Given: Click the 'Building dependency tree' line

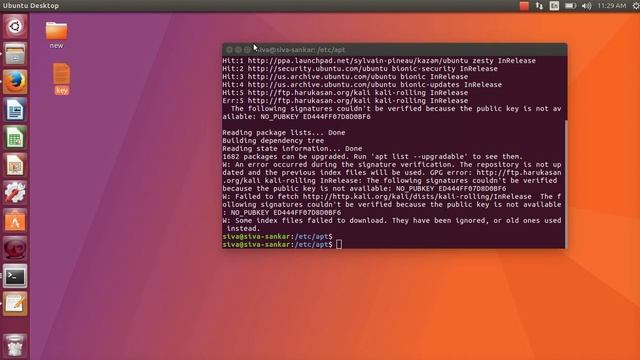Looking at the screenshot, I should pos(273,140).
